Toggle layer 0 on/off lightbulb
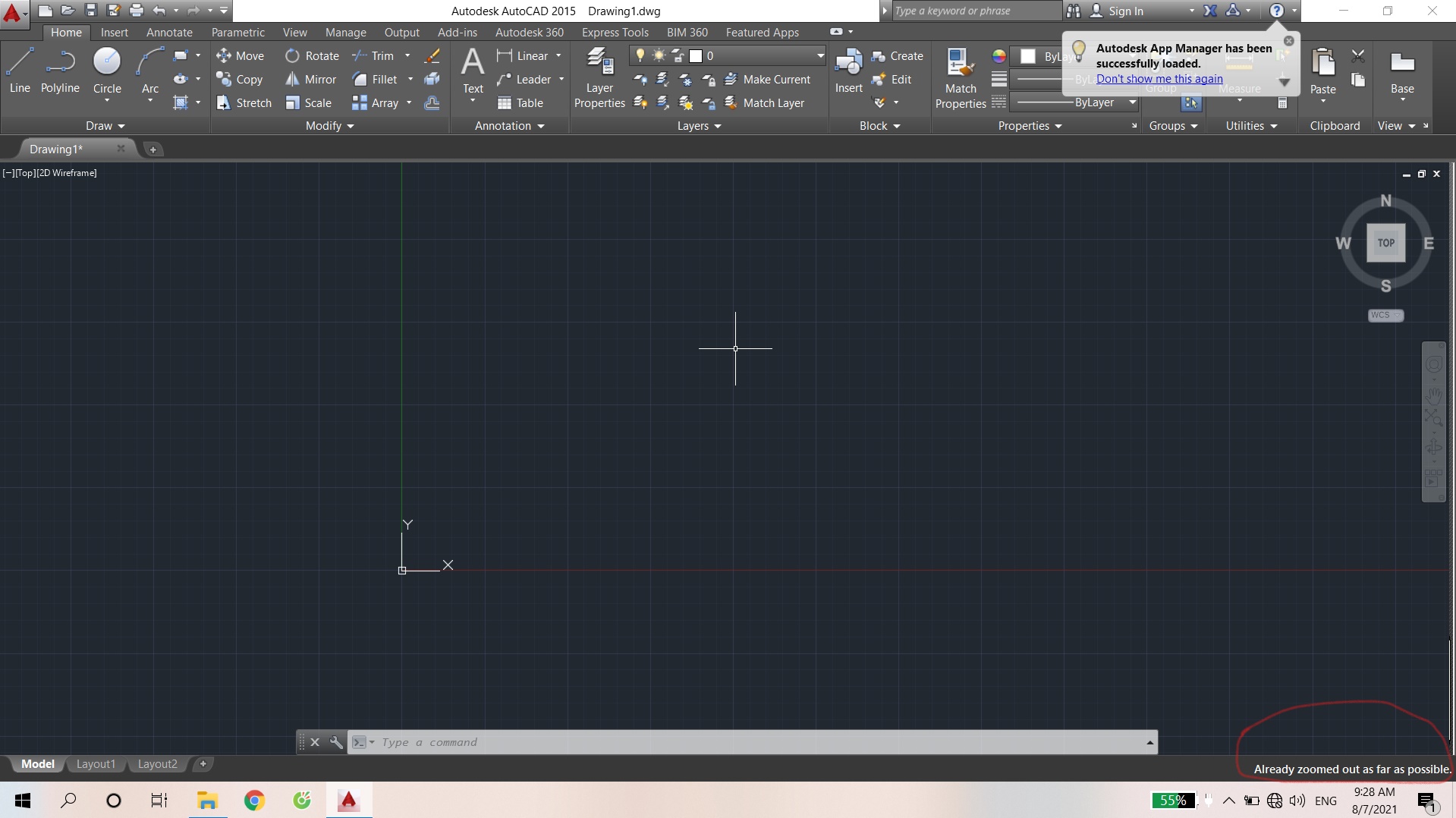 640,55
